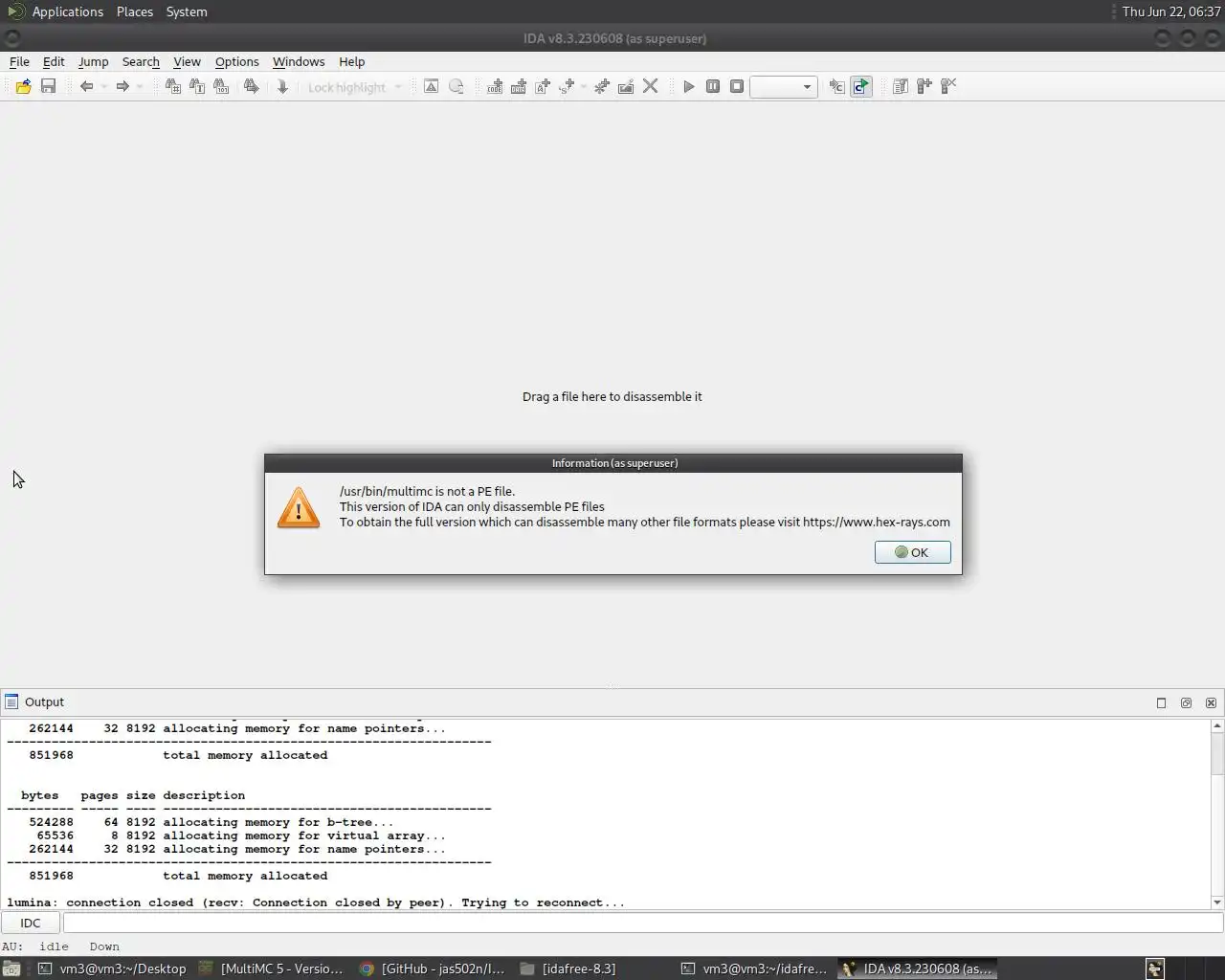Open the Edit menu
The image size is (1225, 980).
coord(54,61)
